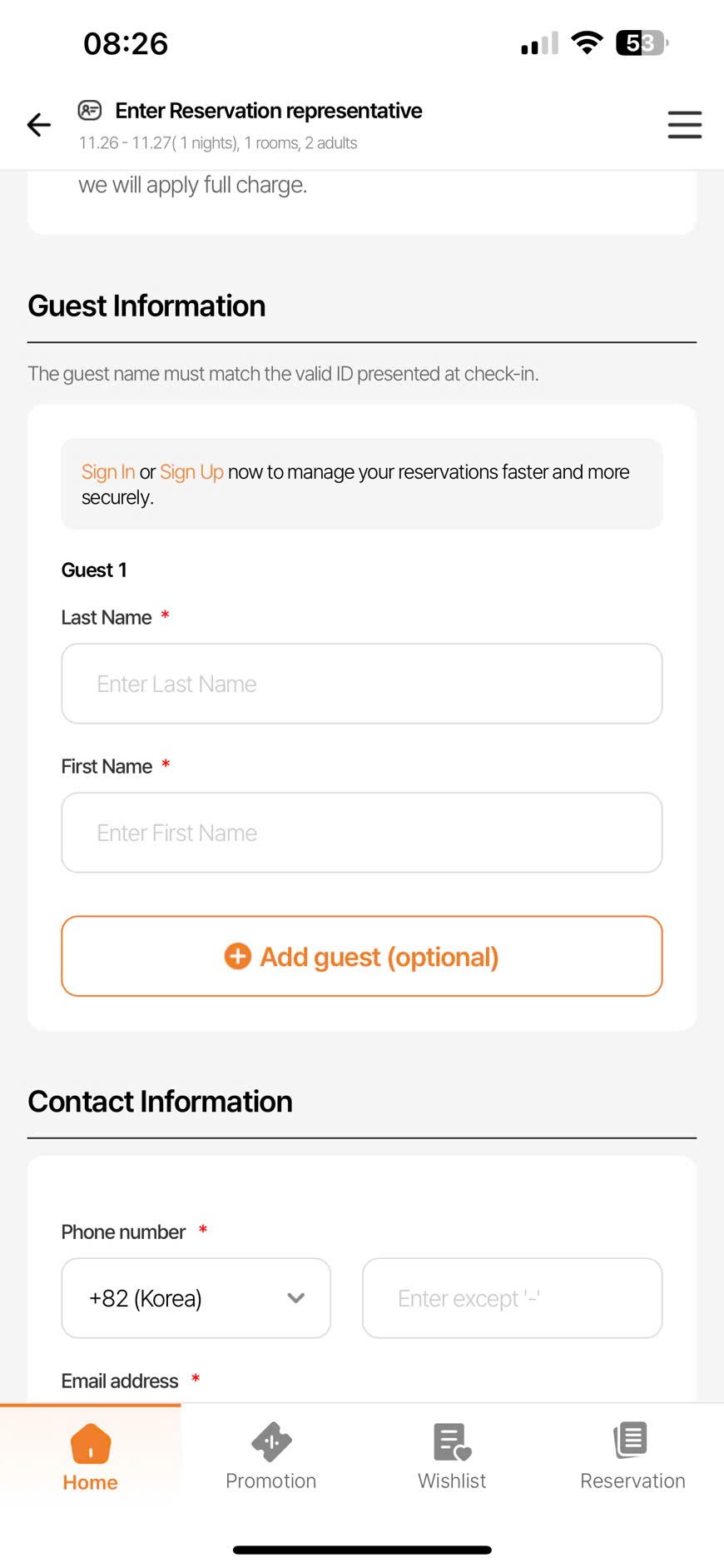Screen dimensions: 724x1568
Task: Tap the Wishlist heart list icon
Action: coord(452,1442)
